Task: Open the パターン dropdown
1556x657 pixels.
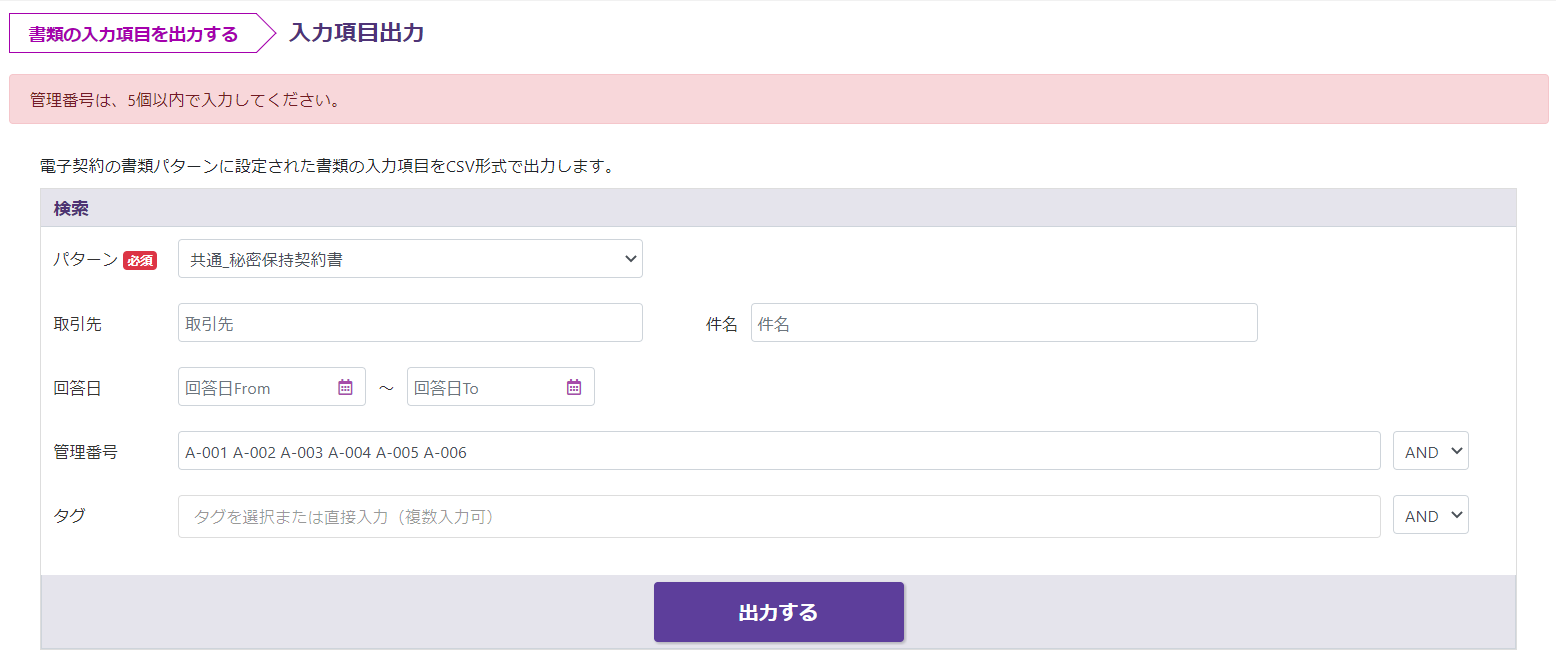Action: point(410,259)
